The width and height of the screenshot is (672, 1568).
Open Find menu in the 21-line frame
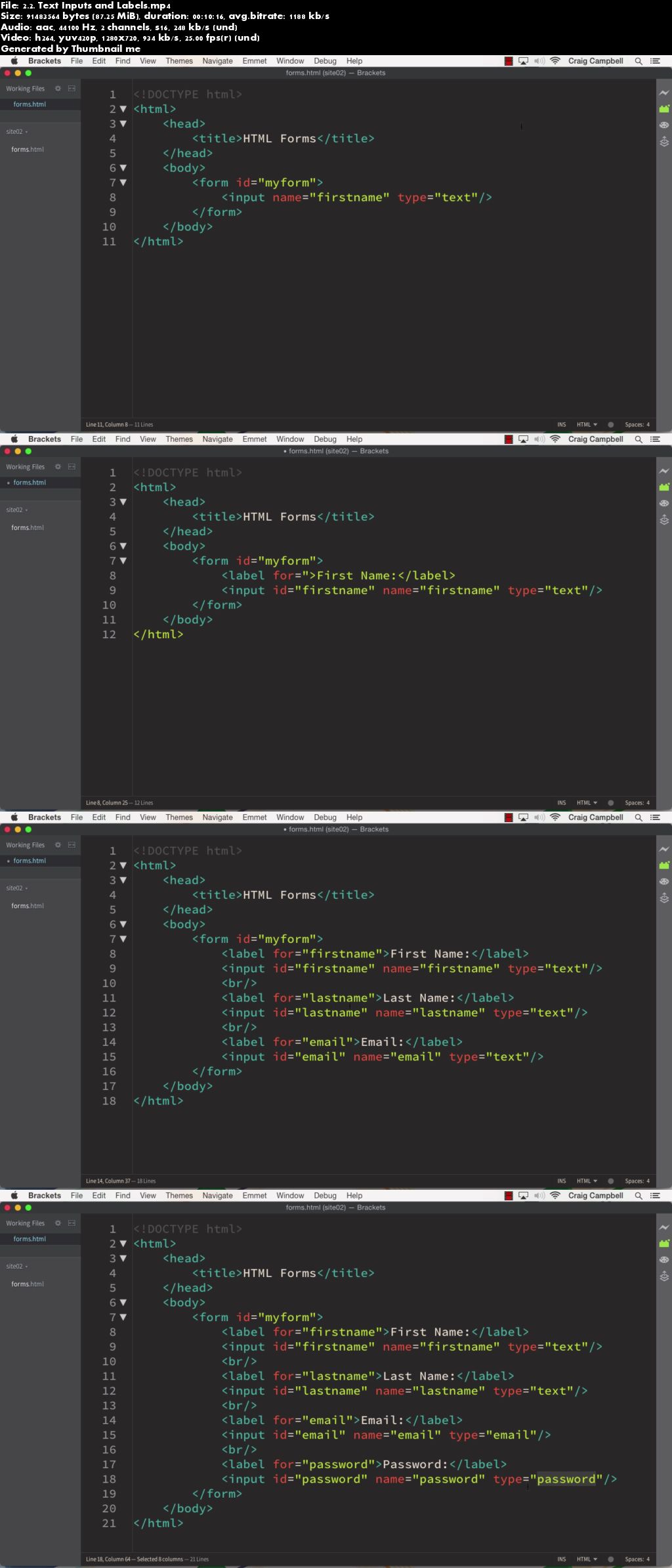coord(123,1196)
